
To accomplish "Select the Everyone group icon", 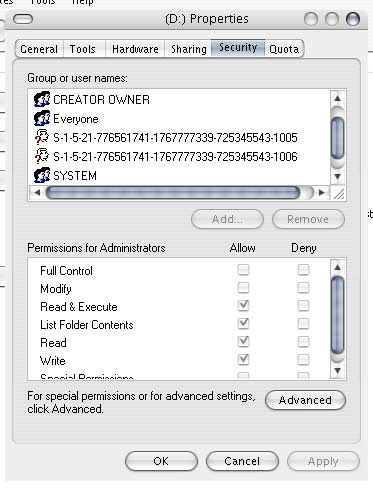I will pyautogui.click(x=42, y=119).
